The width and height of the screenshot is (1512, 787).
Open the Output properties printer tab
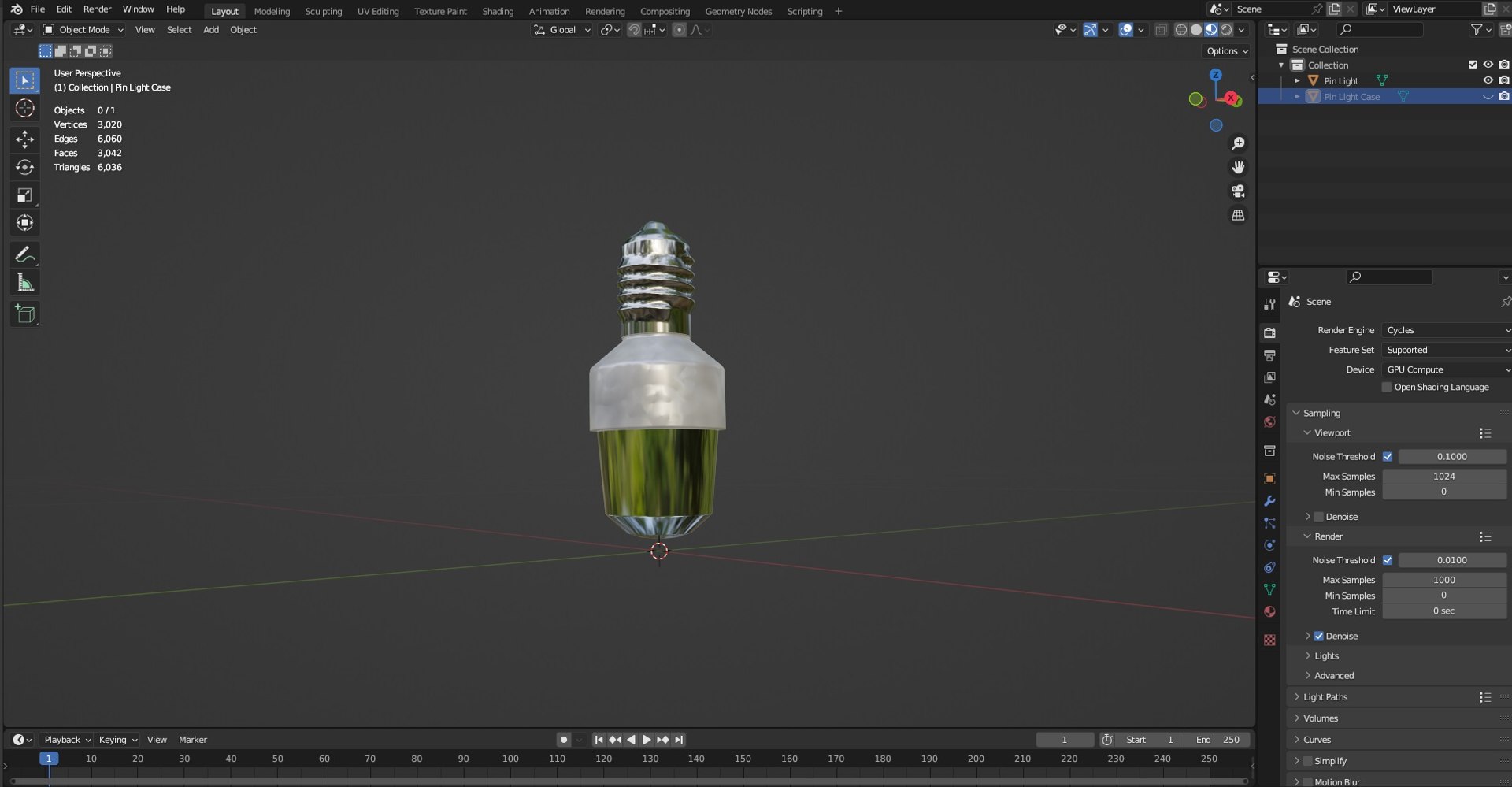(1269, 355)
